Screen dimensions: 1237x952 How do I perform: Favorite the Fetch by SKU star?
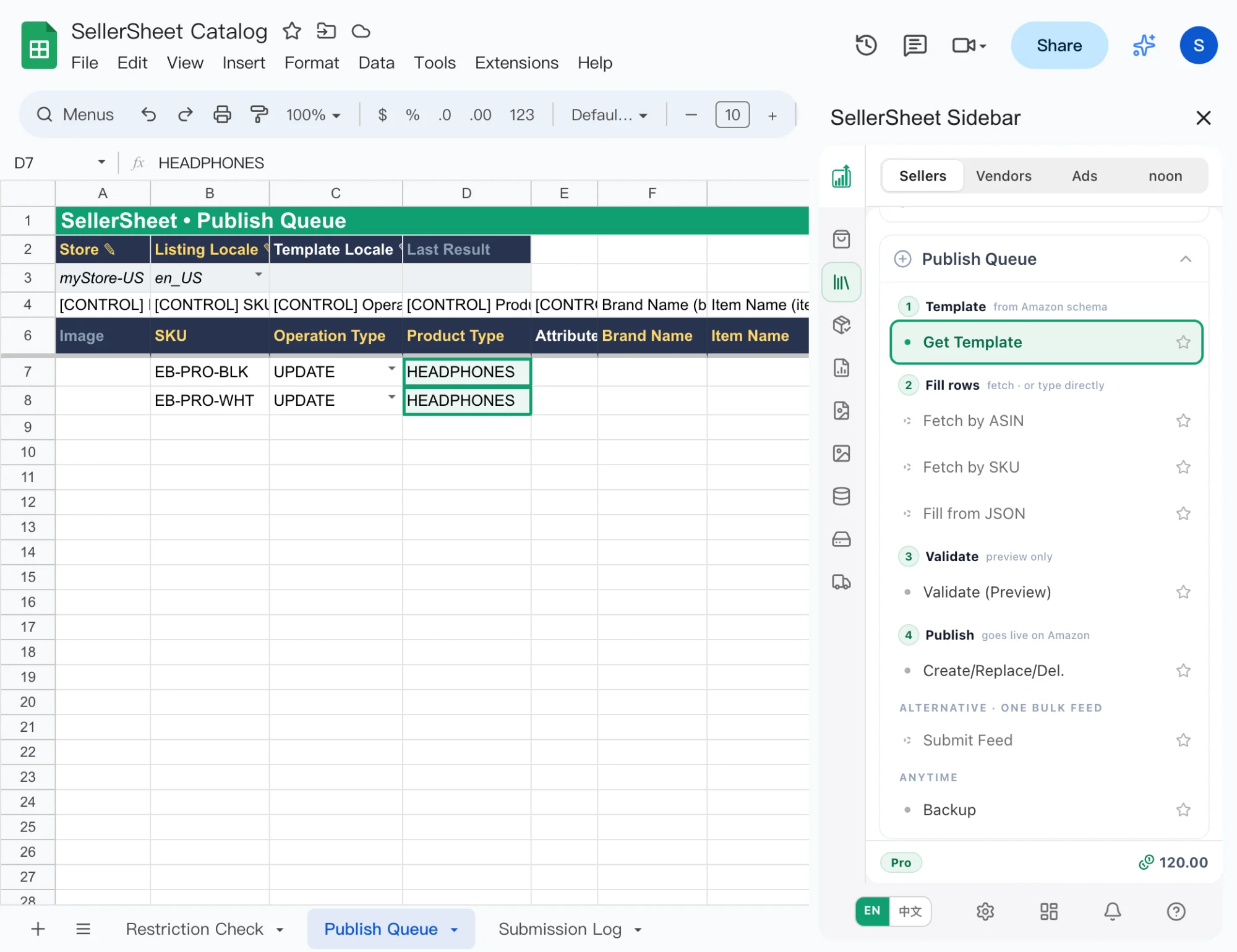tap(1183, 467)
